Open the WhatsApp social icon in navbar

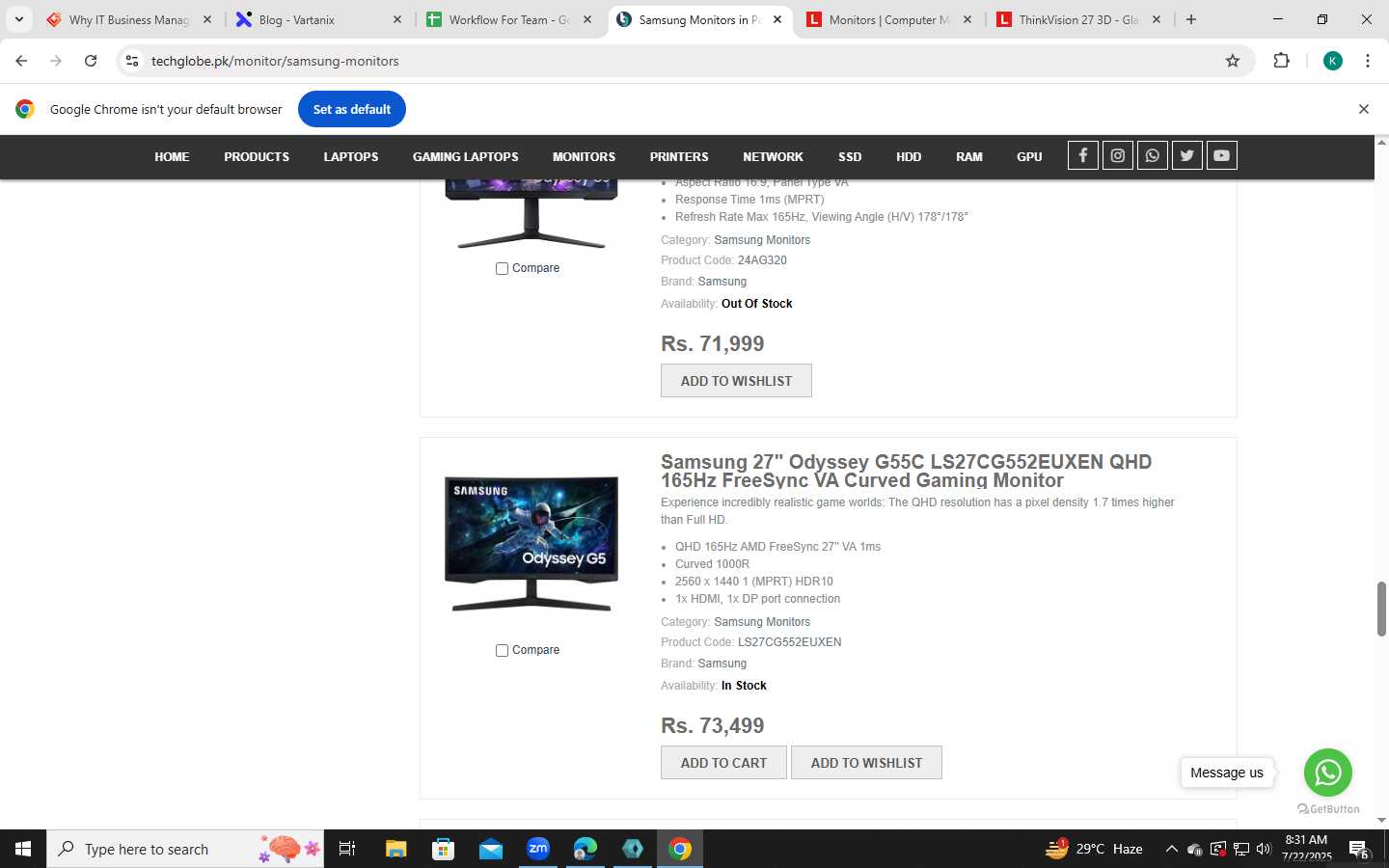pyautogui.click(x=1153, y=155)
